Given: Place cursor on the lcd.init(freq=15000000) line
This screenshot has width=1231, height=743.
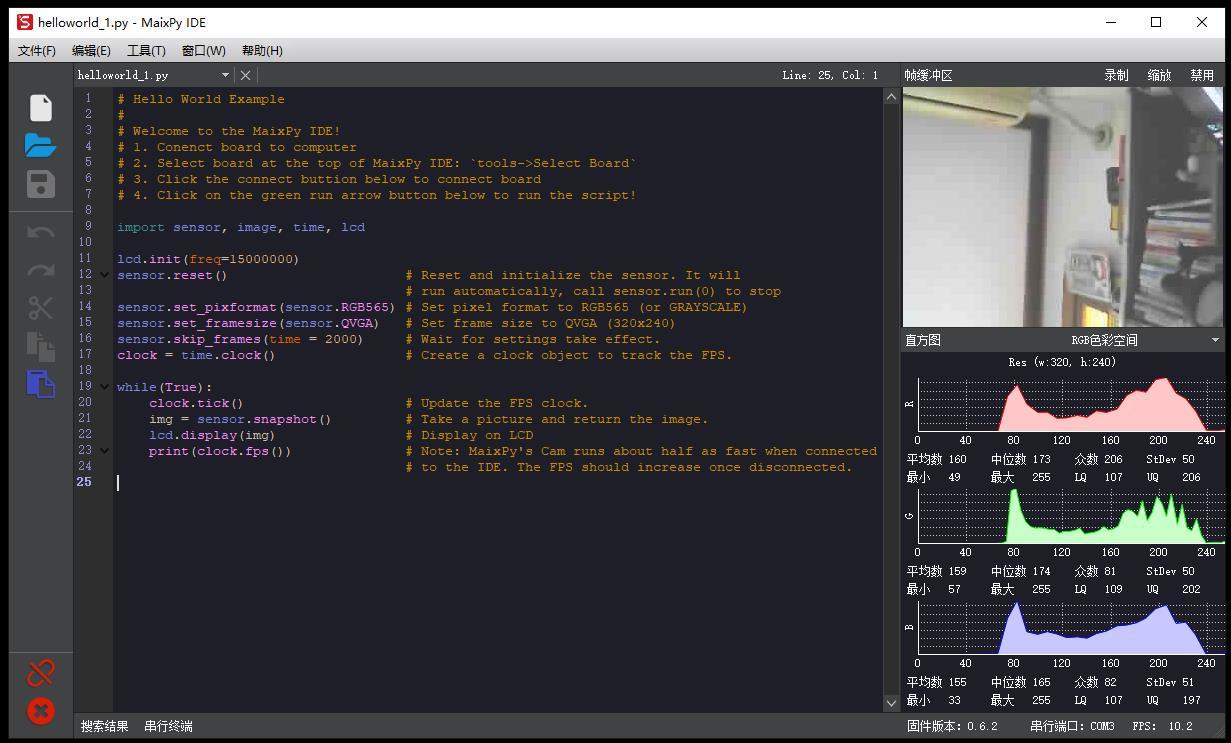Looking at the screenshot, I should 208,259.
